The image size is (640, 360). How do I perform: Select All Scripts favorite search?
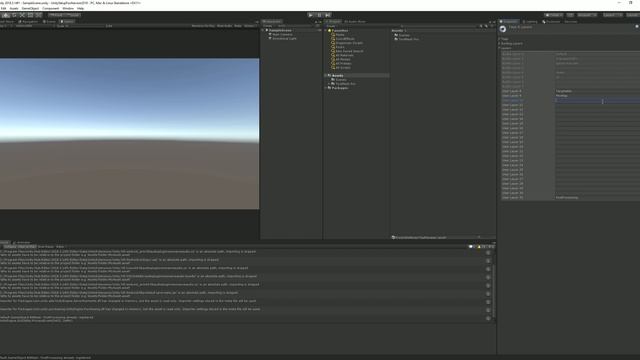[343, 67]
